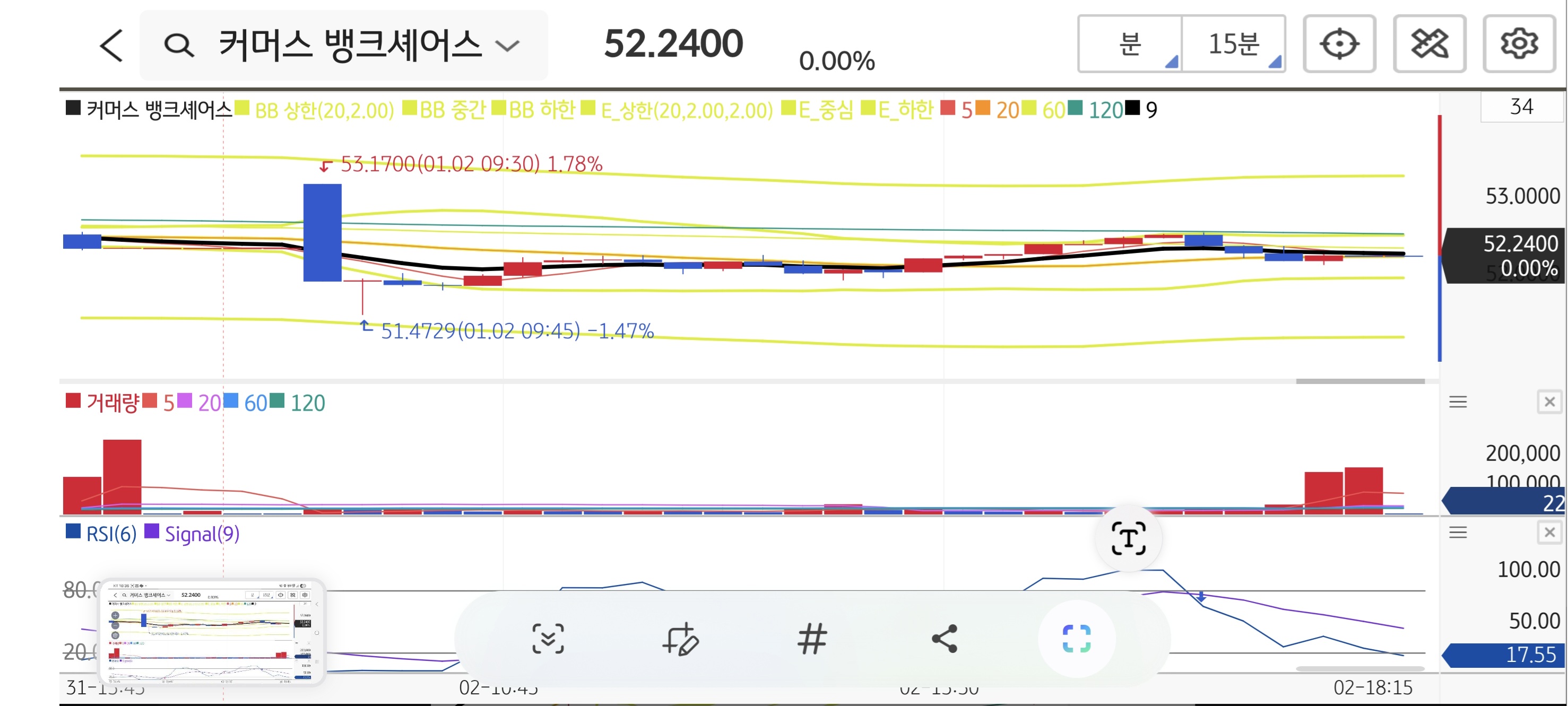Click the chart horizontal scrollbar handle

1360,381
